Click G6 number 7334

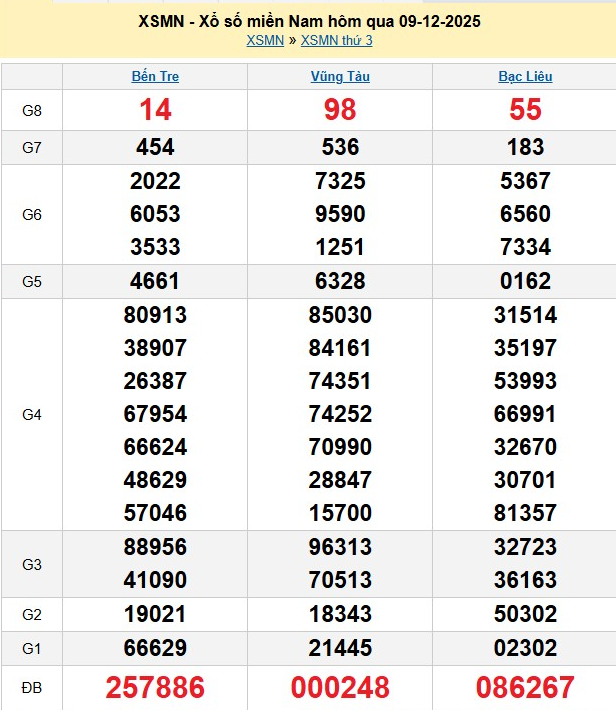pos(525,247)
